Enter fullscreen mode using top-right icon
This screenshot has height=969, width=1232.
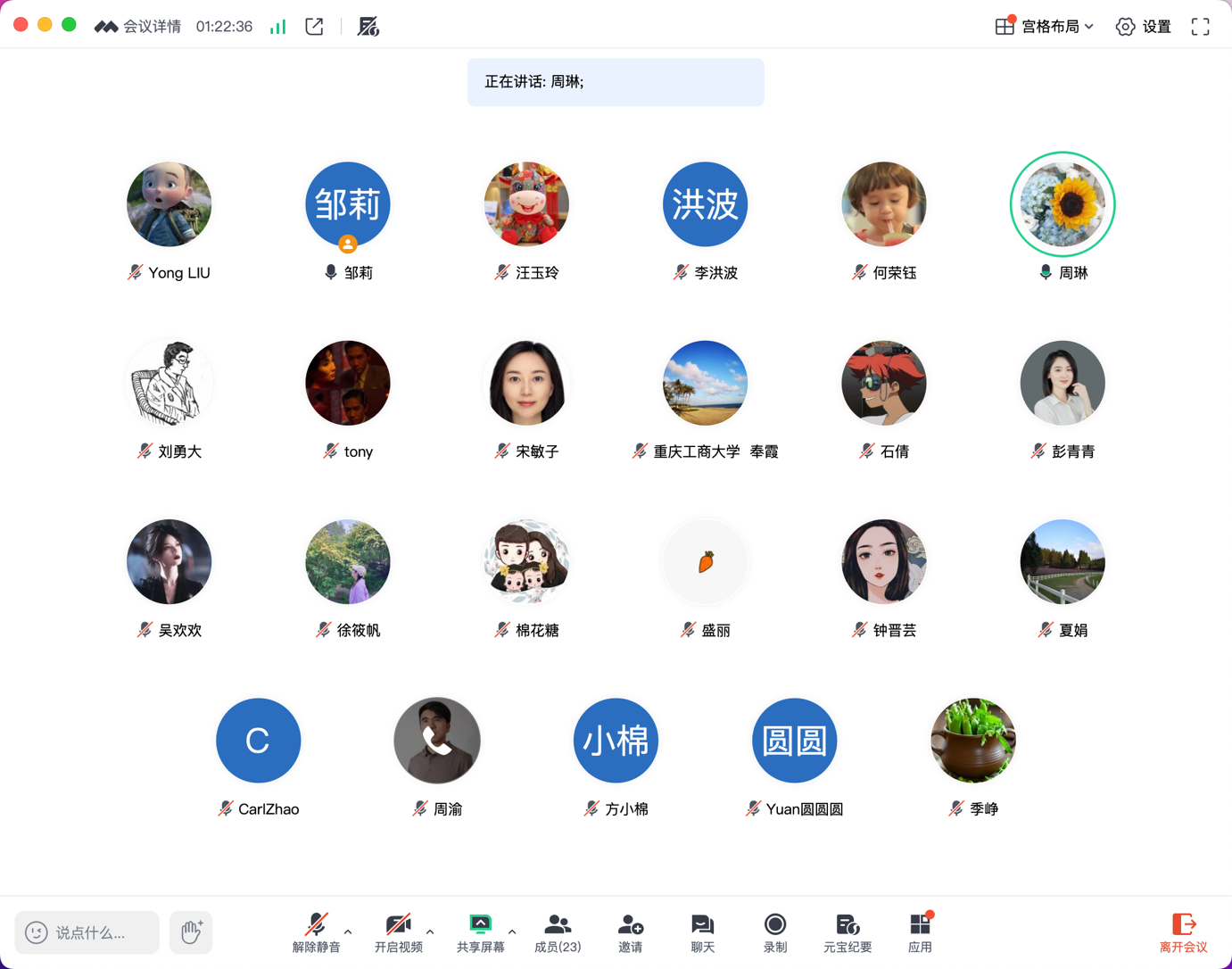click(1200, 27)
